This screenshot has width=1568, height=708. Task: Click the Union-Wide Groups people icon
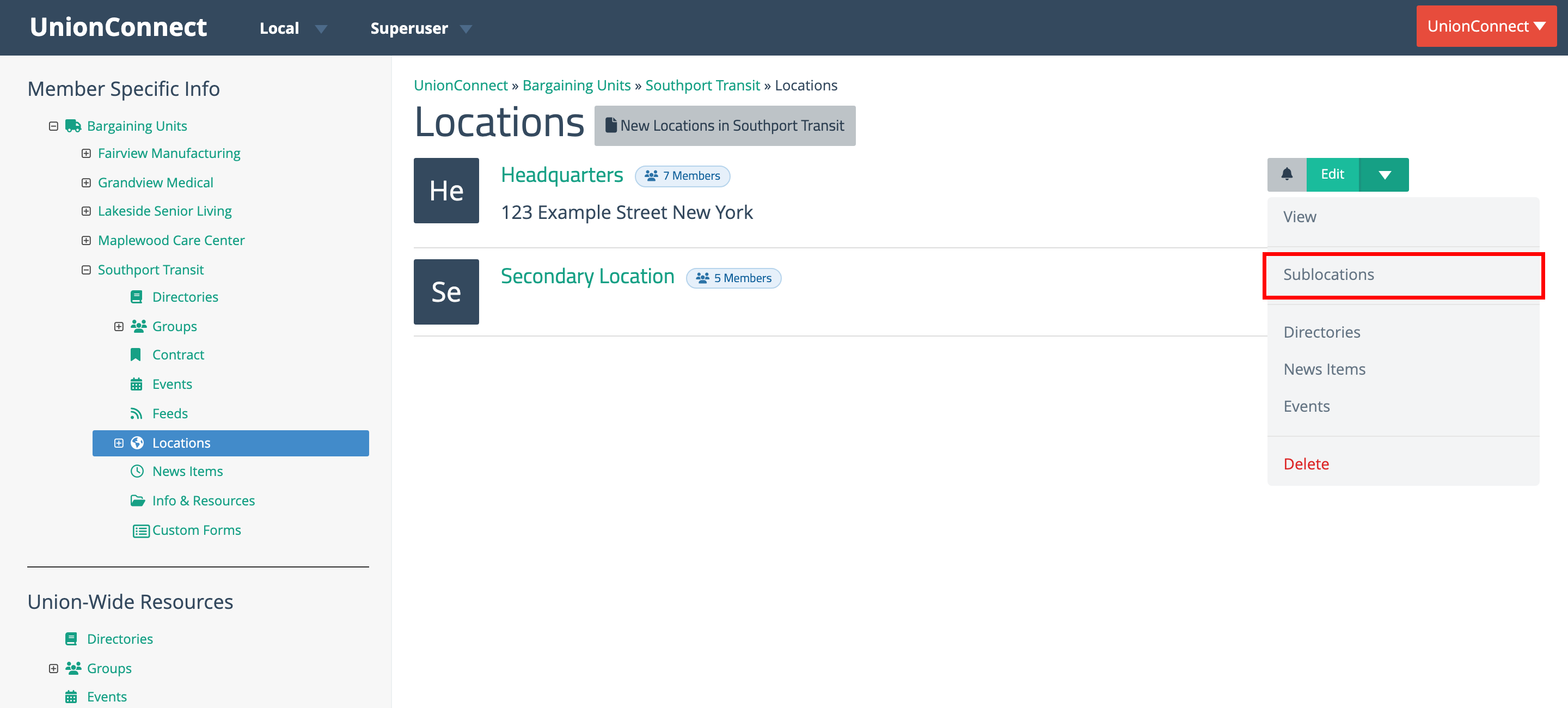(x=73, y=668)
